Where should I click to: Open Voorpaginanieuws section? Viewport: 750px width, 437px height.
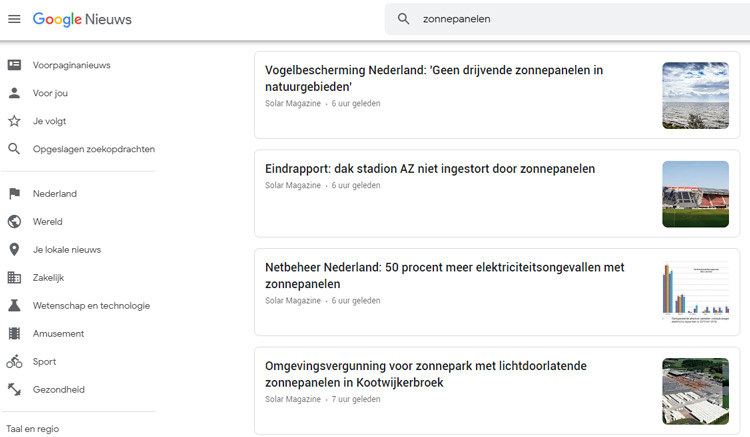point(71,65)
